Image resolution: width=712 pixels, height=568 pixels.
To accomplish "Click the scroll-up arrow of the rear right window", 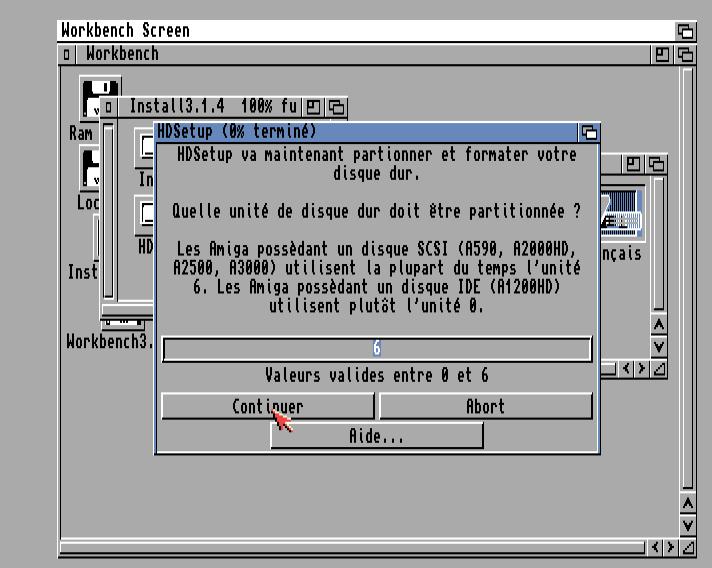I will [x=659, y=325].
